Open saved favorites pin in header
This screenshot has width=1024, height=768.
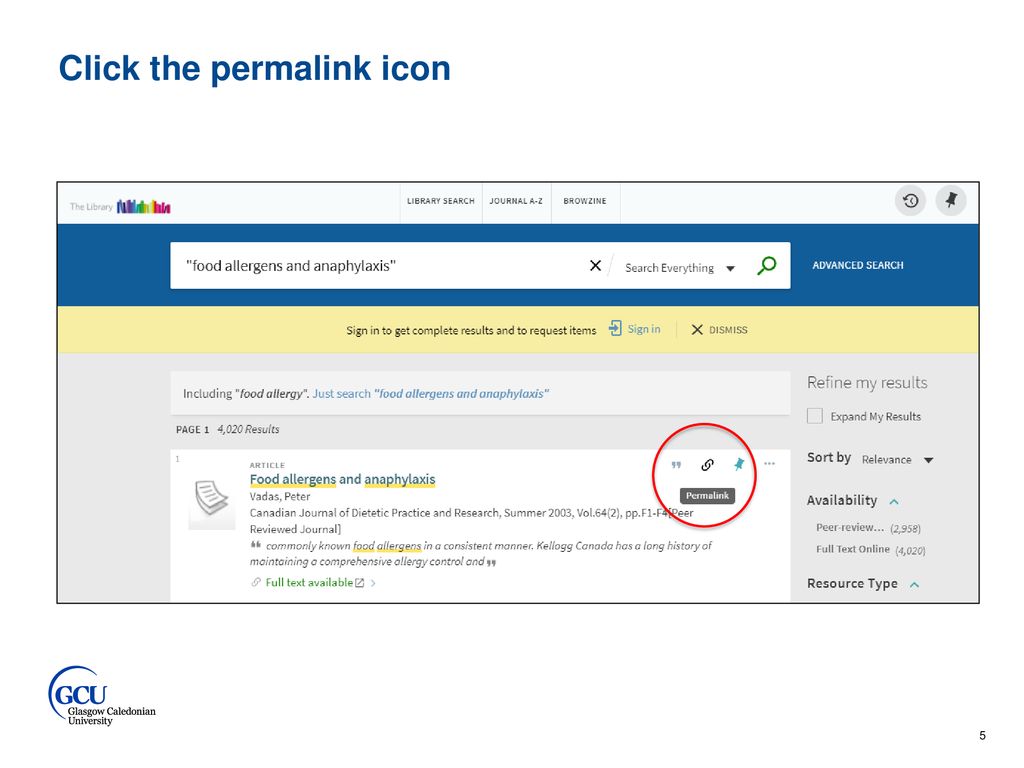tap(950, 201)
